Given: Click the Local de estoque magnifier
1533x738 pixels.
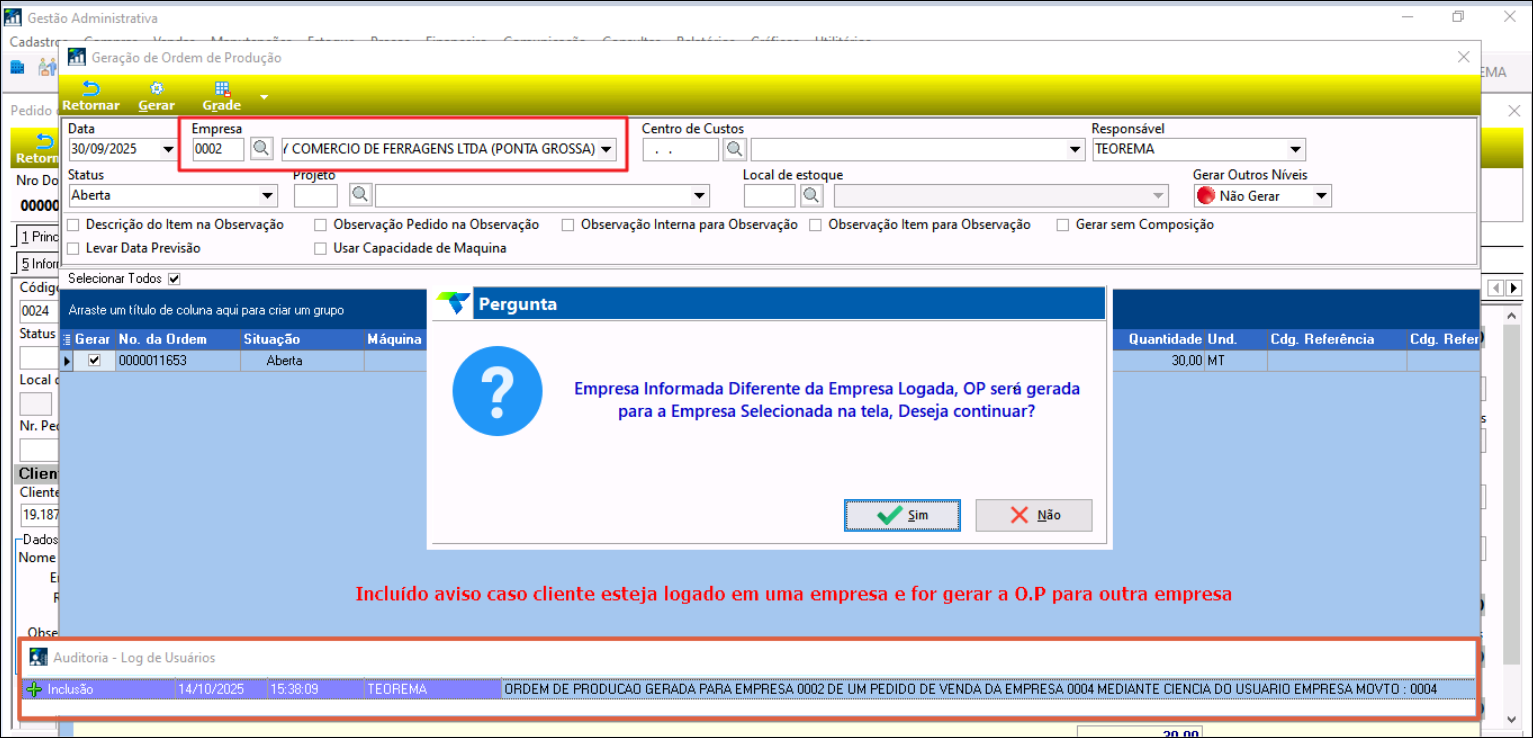Looking at the screenshot, I should (811, 195).
